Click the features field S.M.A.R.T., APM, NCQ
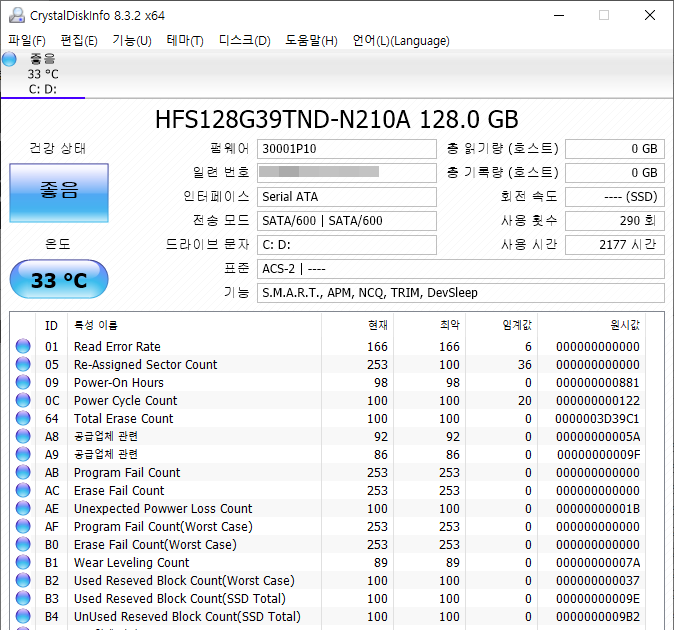The height and width of the screenshot is (630, 674). [461, 293]
